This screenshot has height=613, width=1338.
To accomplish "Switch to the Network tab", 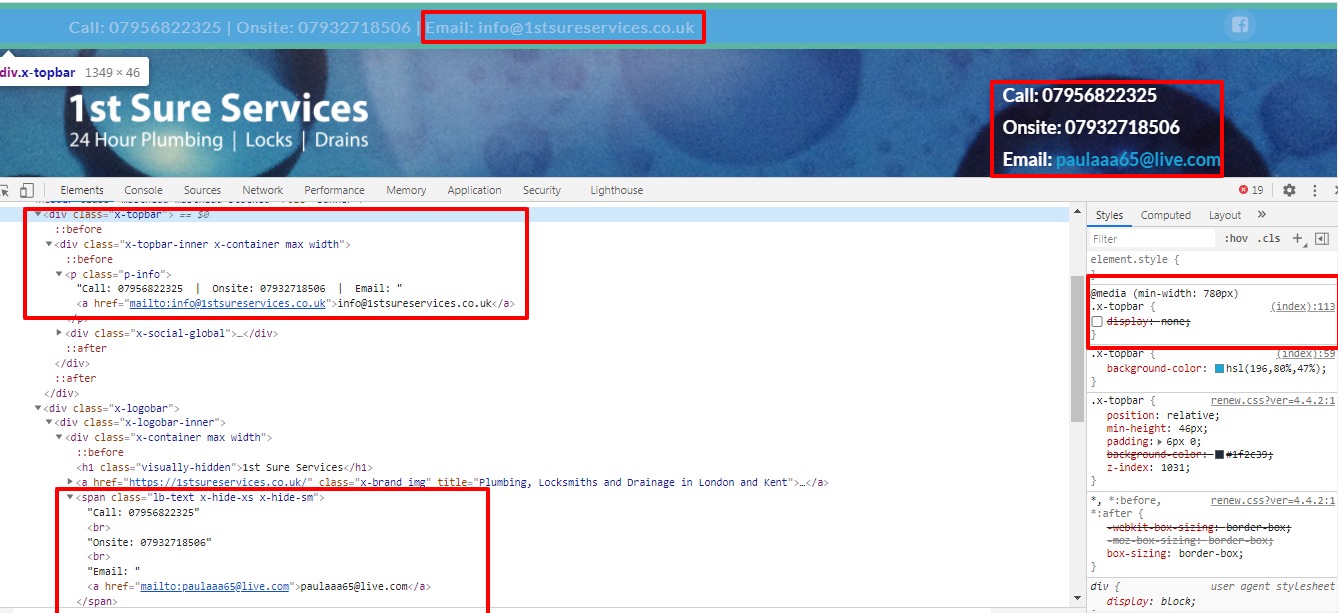I will point(263,190).
